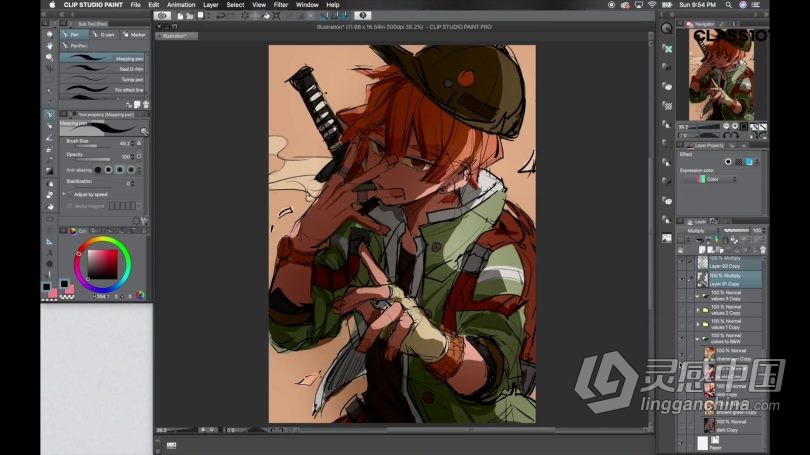810x455 pixels.
Task: Toggle the Vector magnet checkbox
Action: pyautogui.click(x=69, y=206)
